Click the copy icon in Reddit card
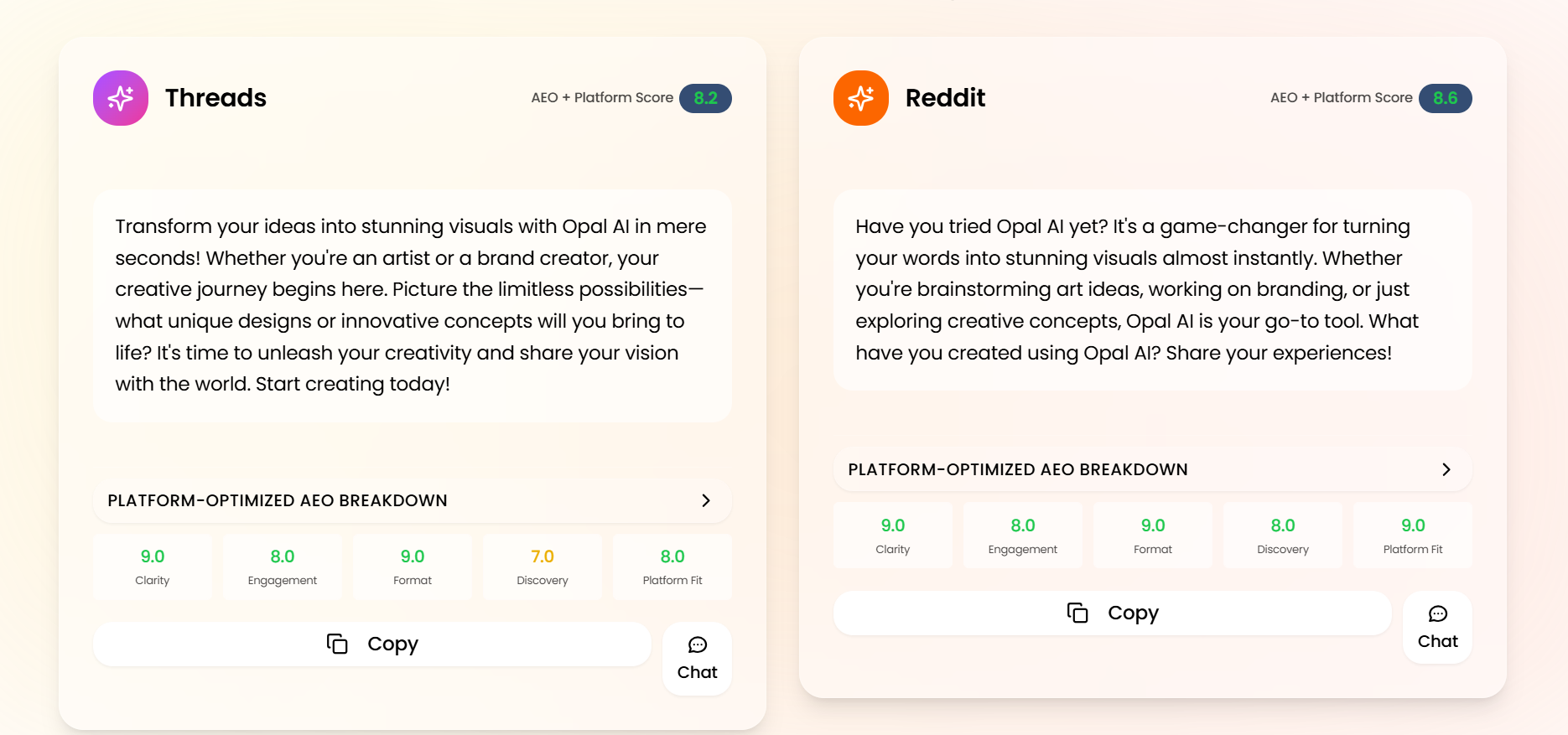The height and width of the screenshot is (735, 1568). pyautogui.click(x=1077, y=613)
